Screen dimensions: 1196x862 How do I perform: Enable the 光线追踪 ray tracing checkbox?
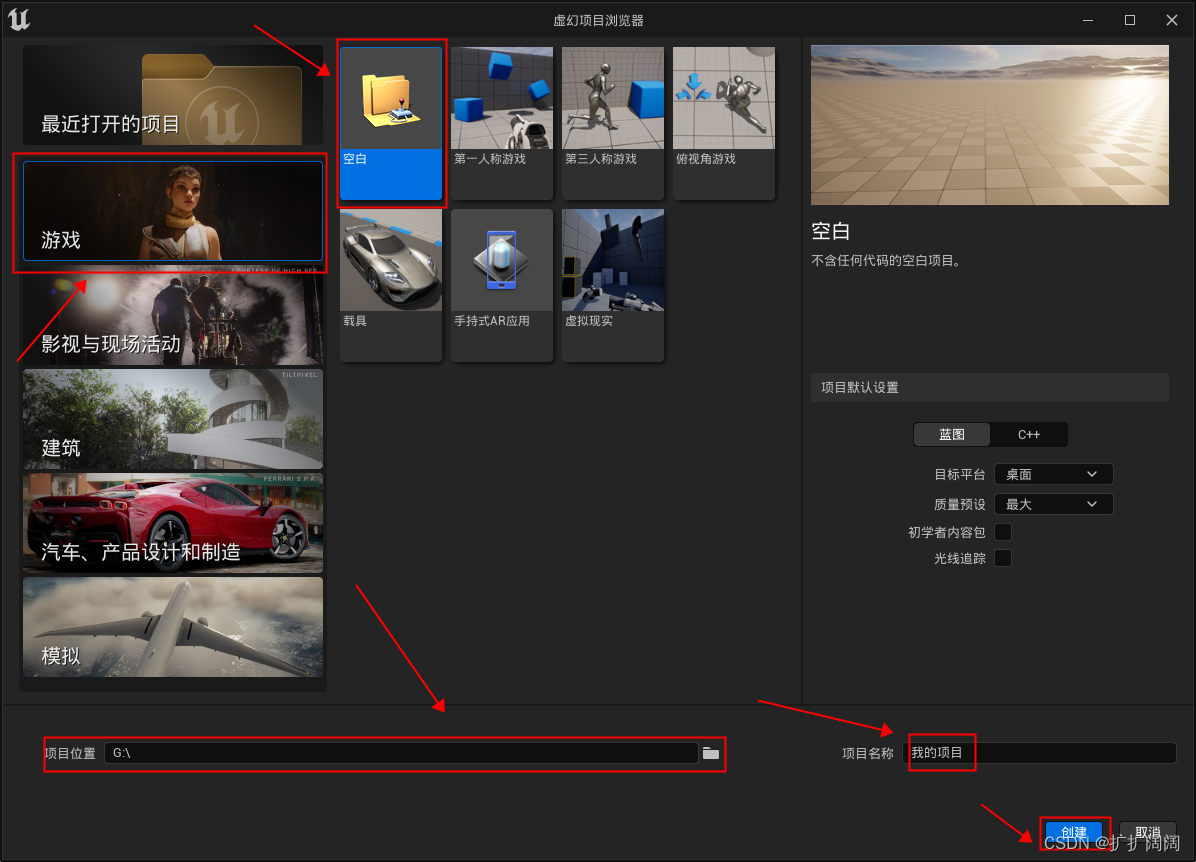pyautogui.click(x=1003, y=558)
